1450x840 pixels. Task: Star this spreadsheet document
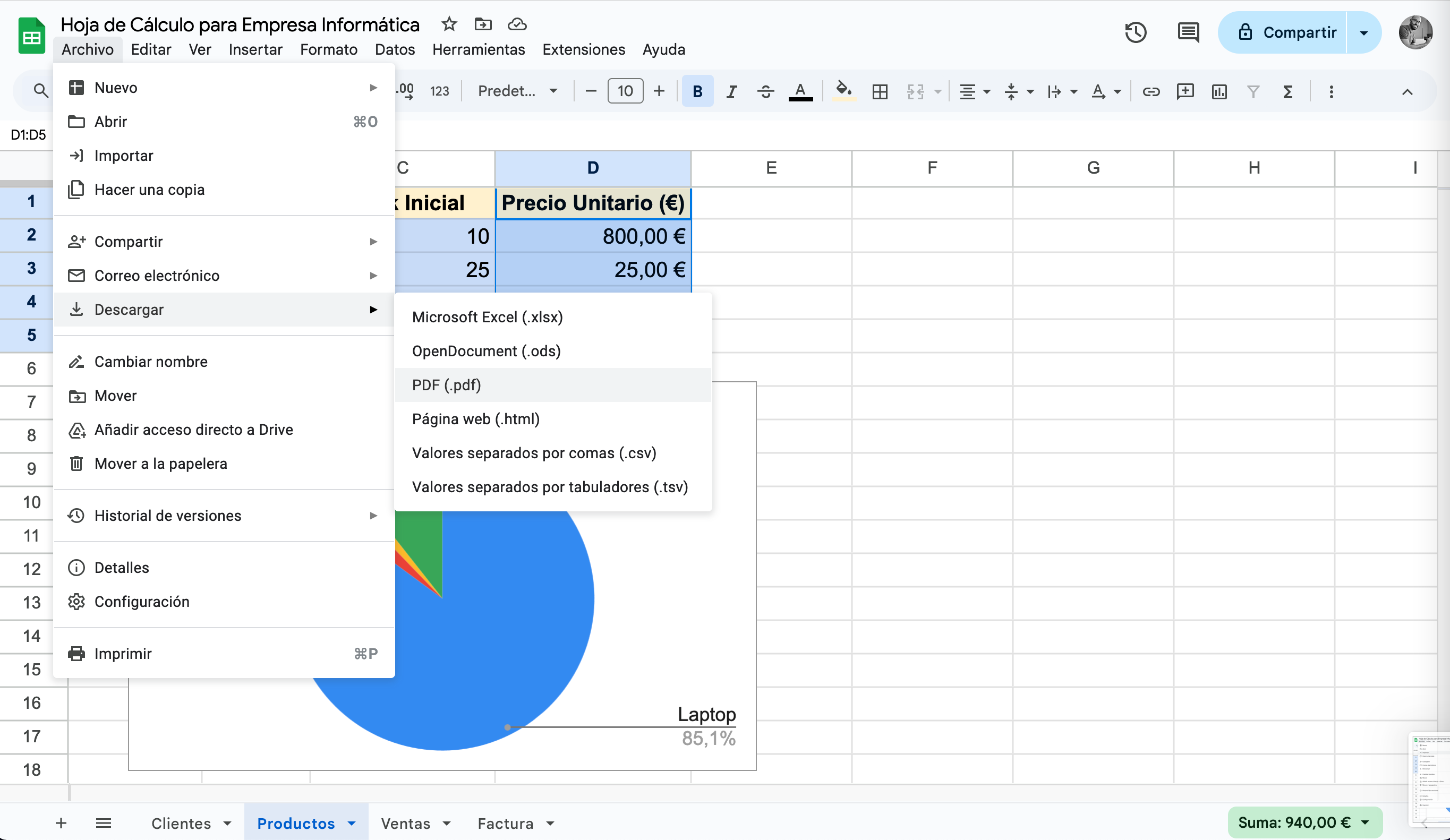point(449,24)
